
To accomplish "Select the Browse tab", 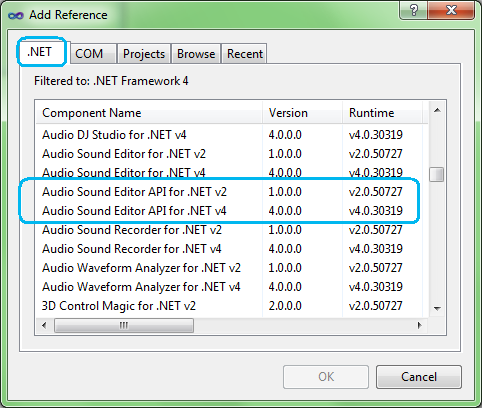I will [196, 54].
